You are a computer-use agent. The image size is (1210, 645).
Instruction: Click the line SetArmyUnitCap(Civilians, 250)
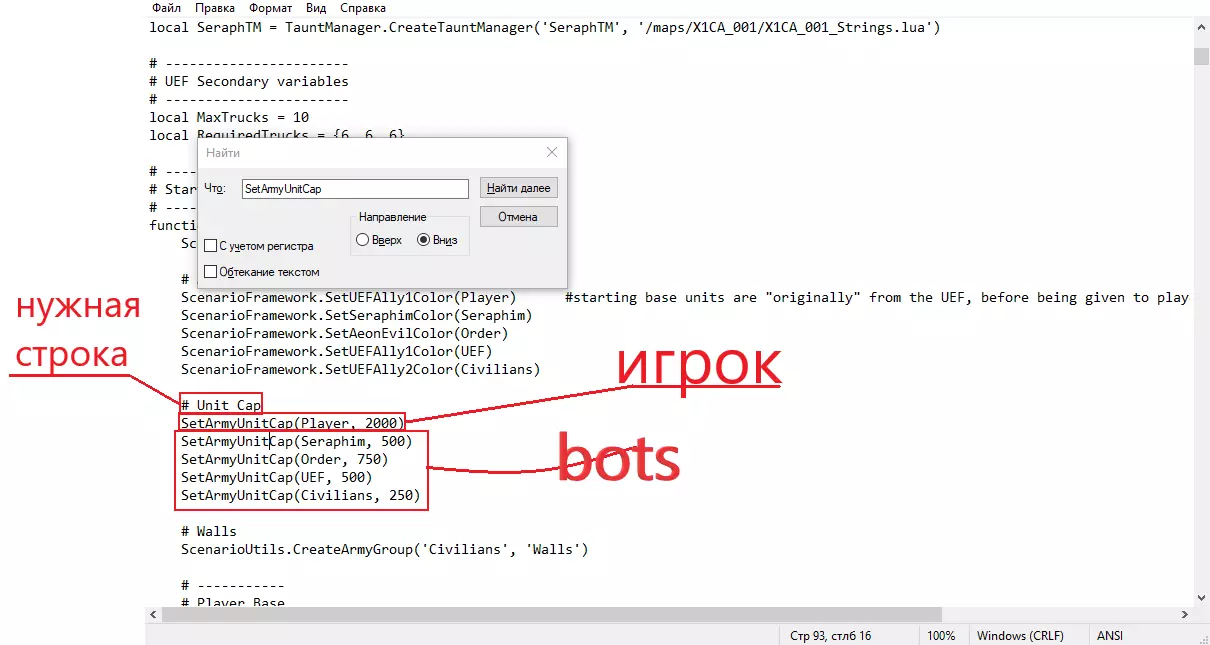(x=301, y=495)
